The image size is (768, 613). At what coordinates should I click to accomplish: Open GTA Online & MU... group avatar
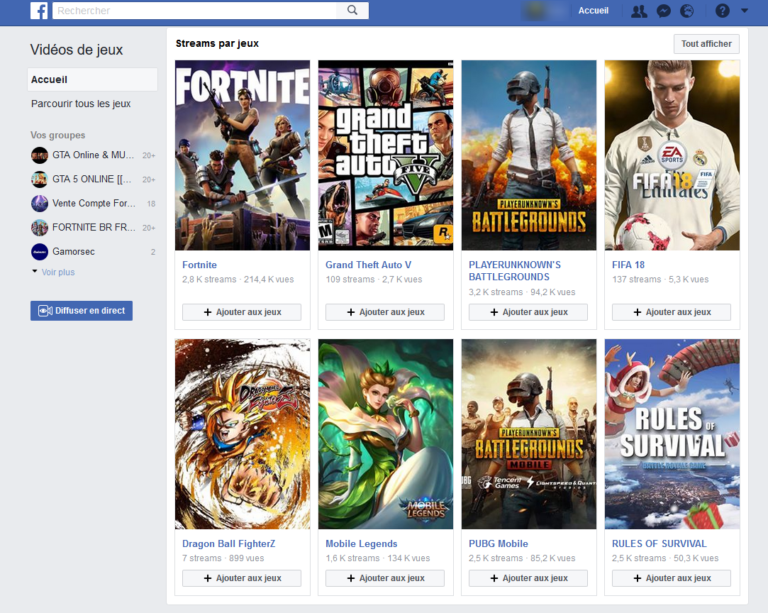(x=40, y=155)
